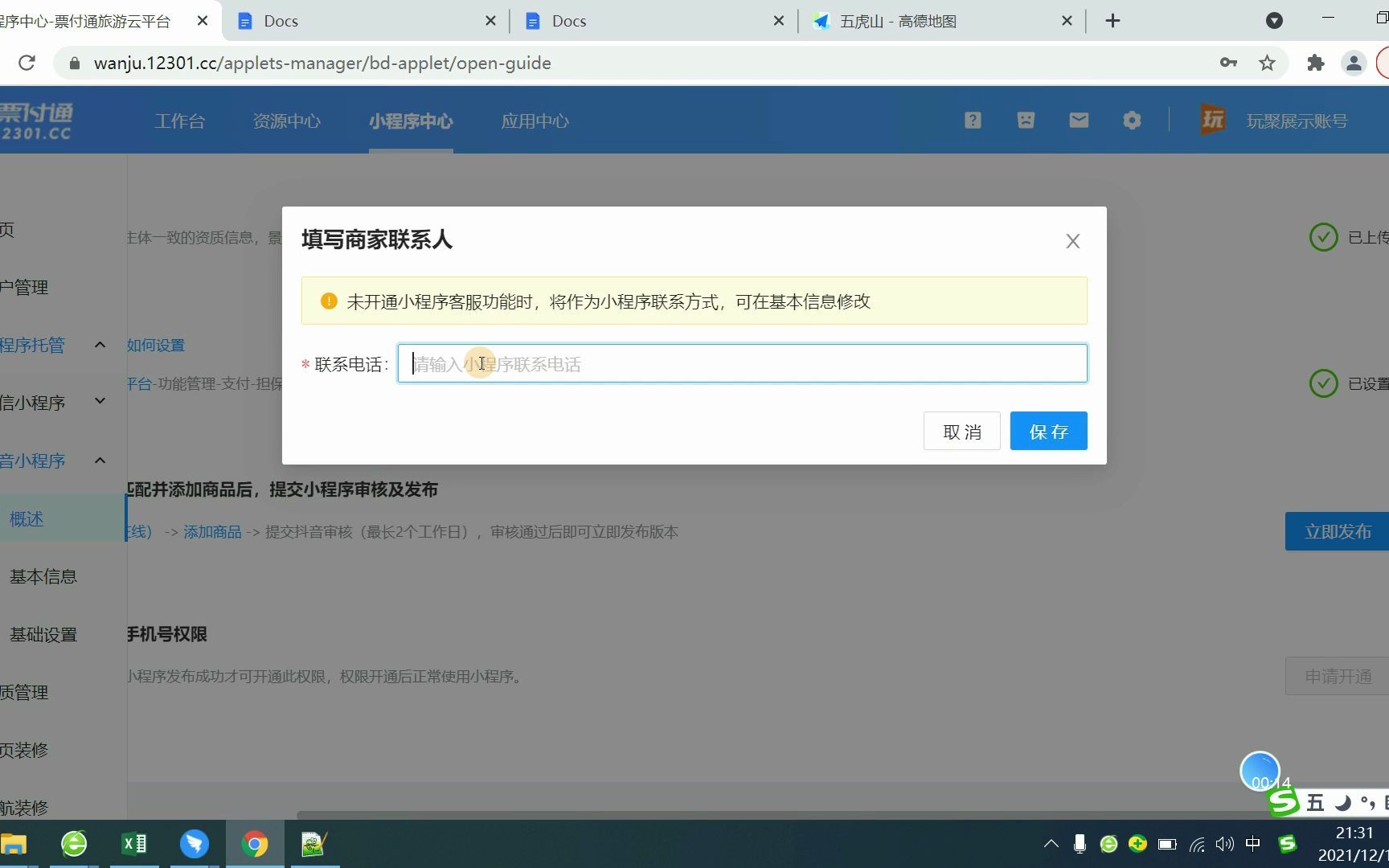Click the Sogou input method S logo

[1284, 801]
